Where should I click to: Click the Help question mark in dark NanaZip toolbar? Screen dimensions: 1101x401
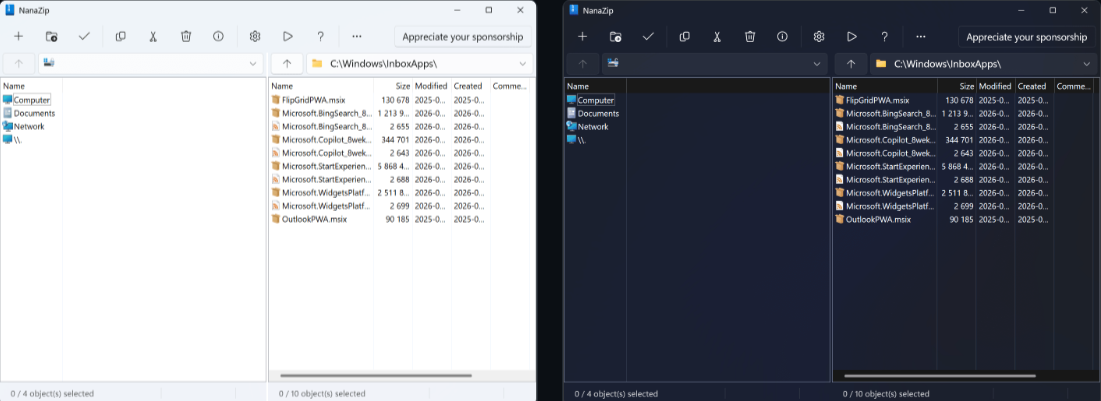884,37
